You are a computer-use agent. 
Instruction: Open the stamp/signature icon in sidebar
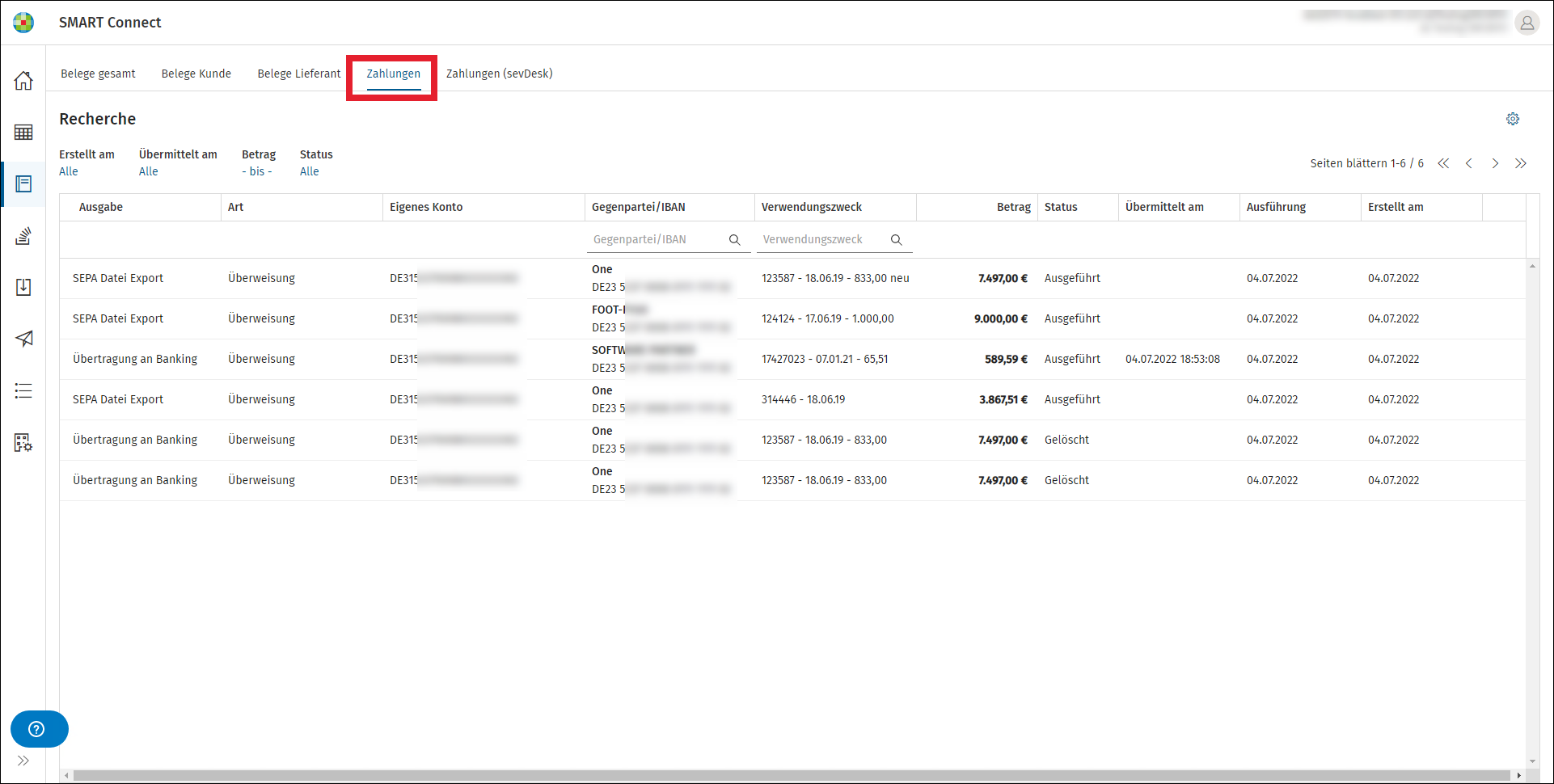(x=23, y=236)
